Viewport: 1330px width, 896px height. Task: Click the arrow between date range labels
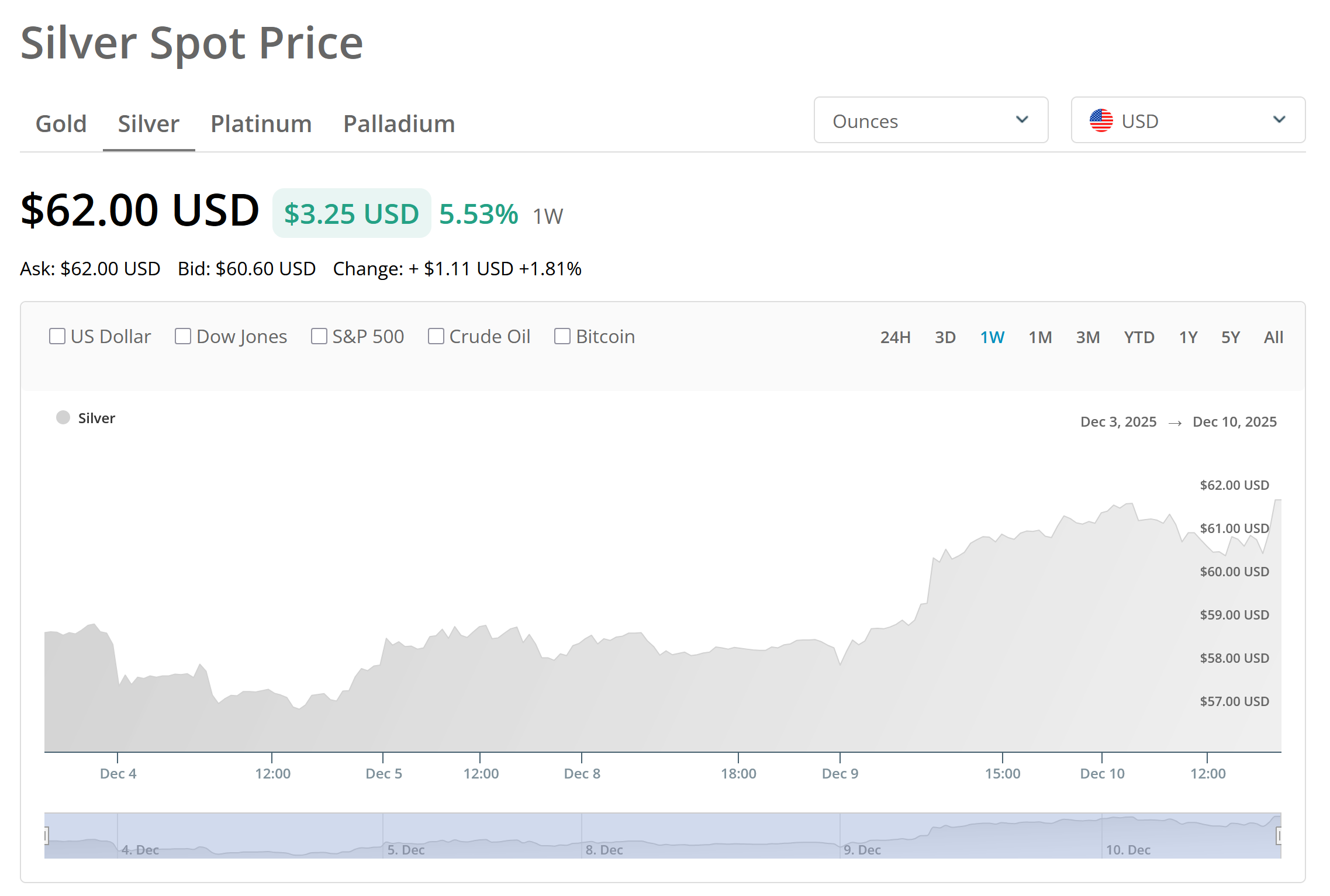[x=1174, y=423]
